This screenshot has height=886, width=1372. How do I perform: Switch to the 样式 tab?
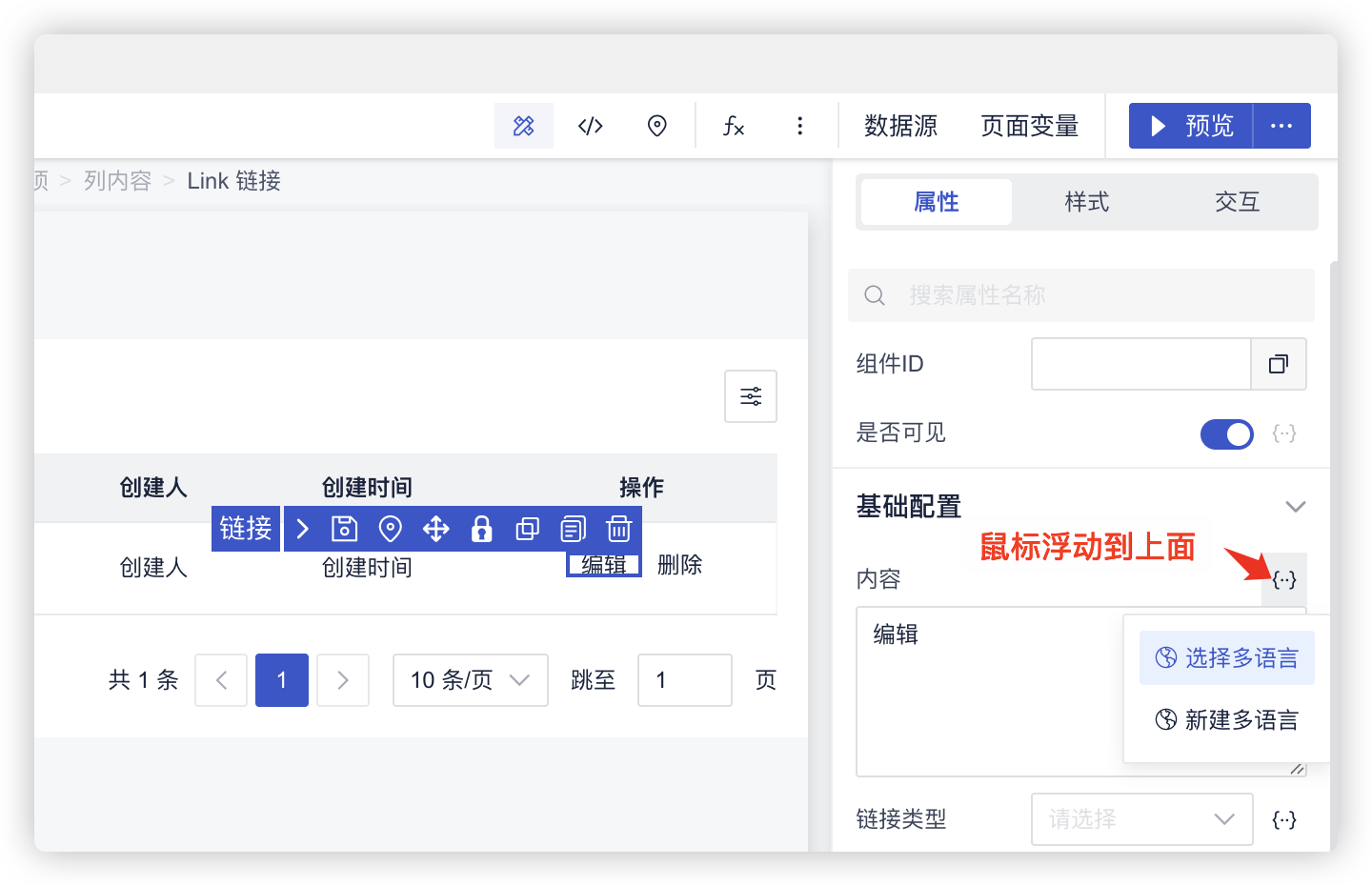(1087, 202)
